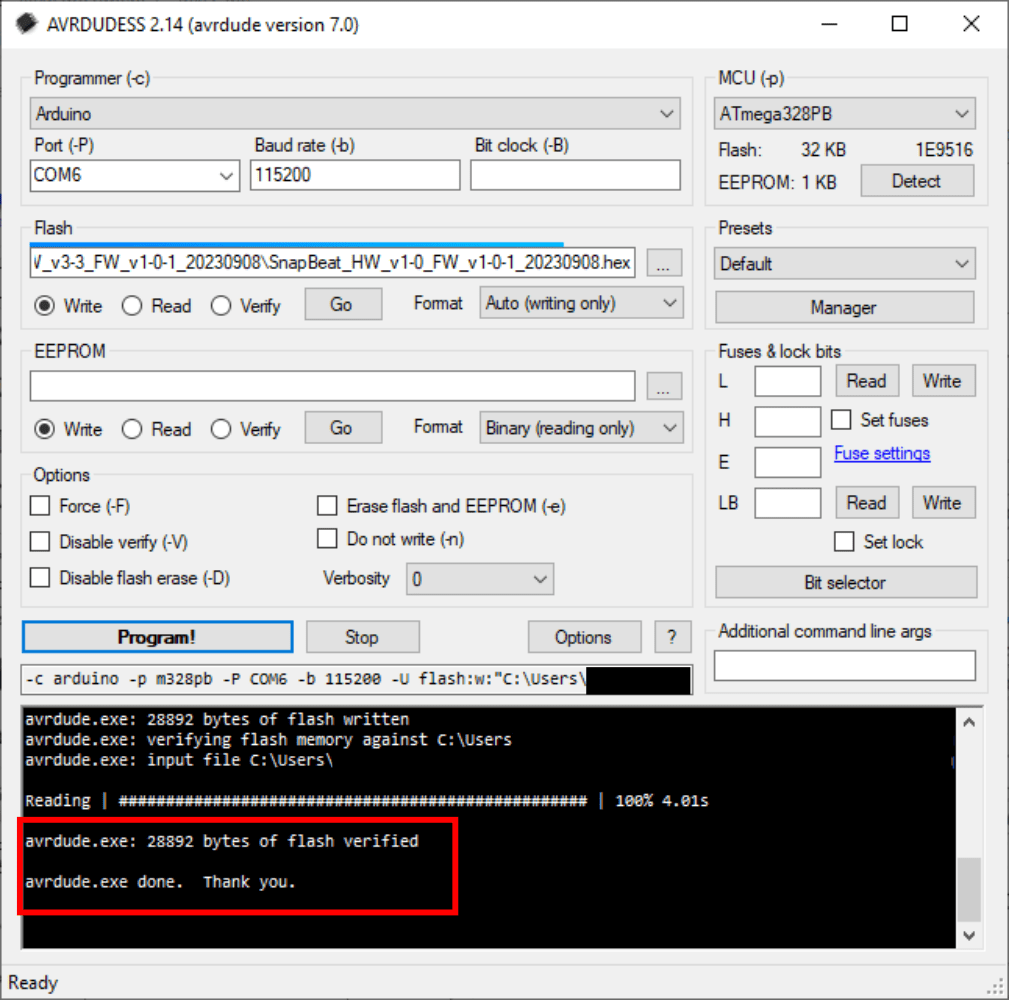Click the console scrollbar thumb

969,889
